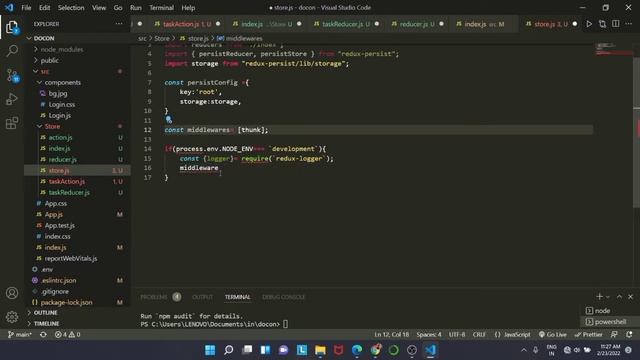Open the Extensions view
640x360 pixels.
click(12, 122)
